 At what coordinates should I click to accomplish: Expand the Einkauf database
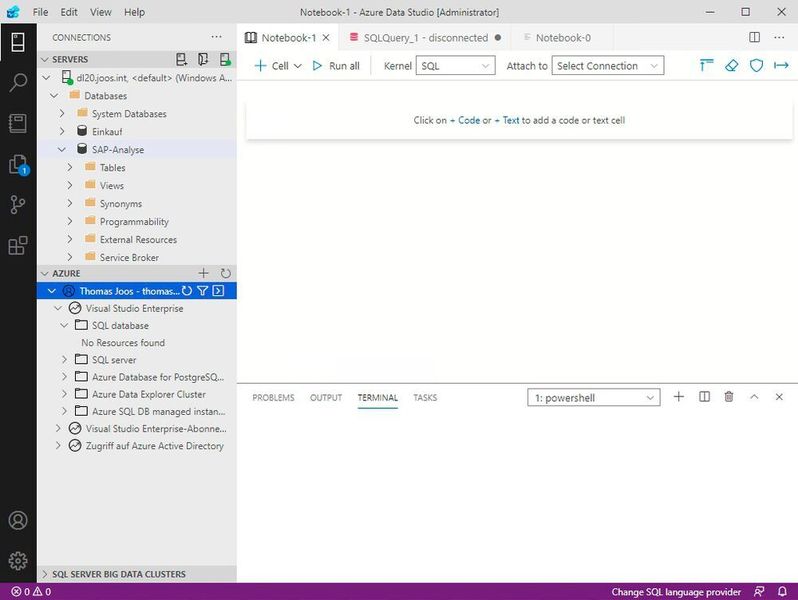(x=62, y=131)
